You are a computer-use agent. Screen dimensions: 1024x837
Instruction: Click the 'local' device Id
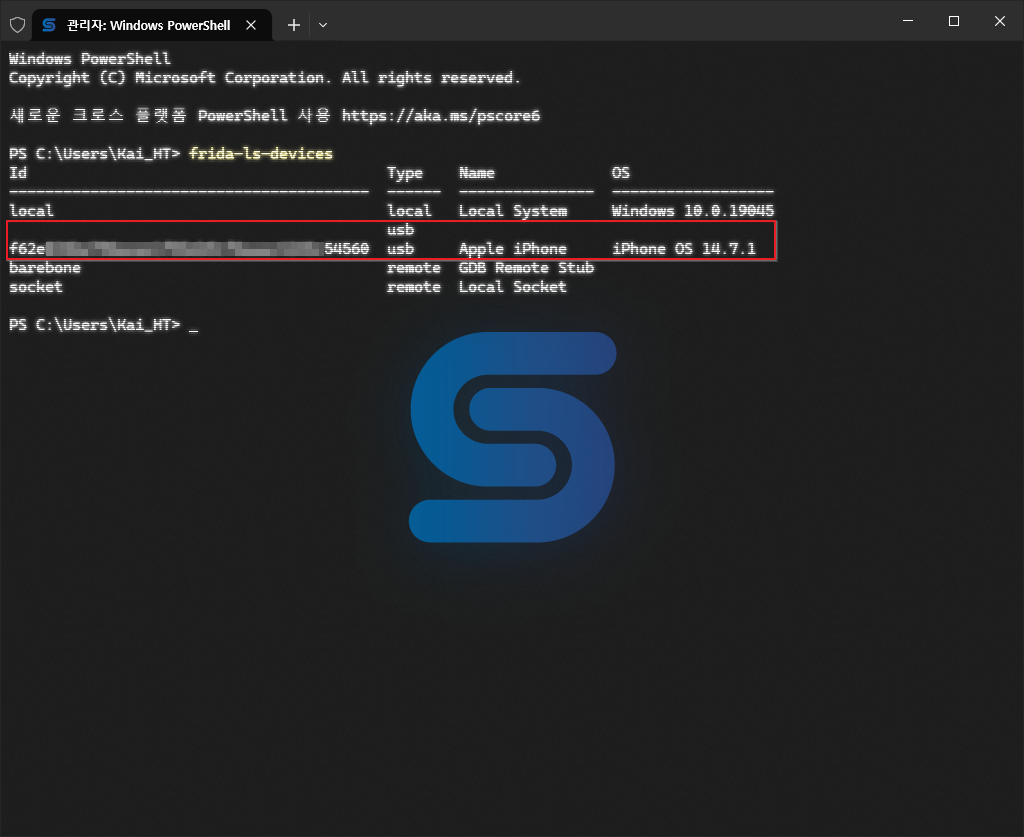pos(31,210)
